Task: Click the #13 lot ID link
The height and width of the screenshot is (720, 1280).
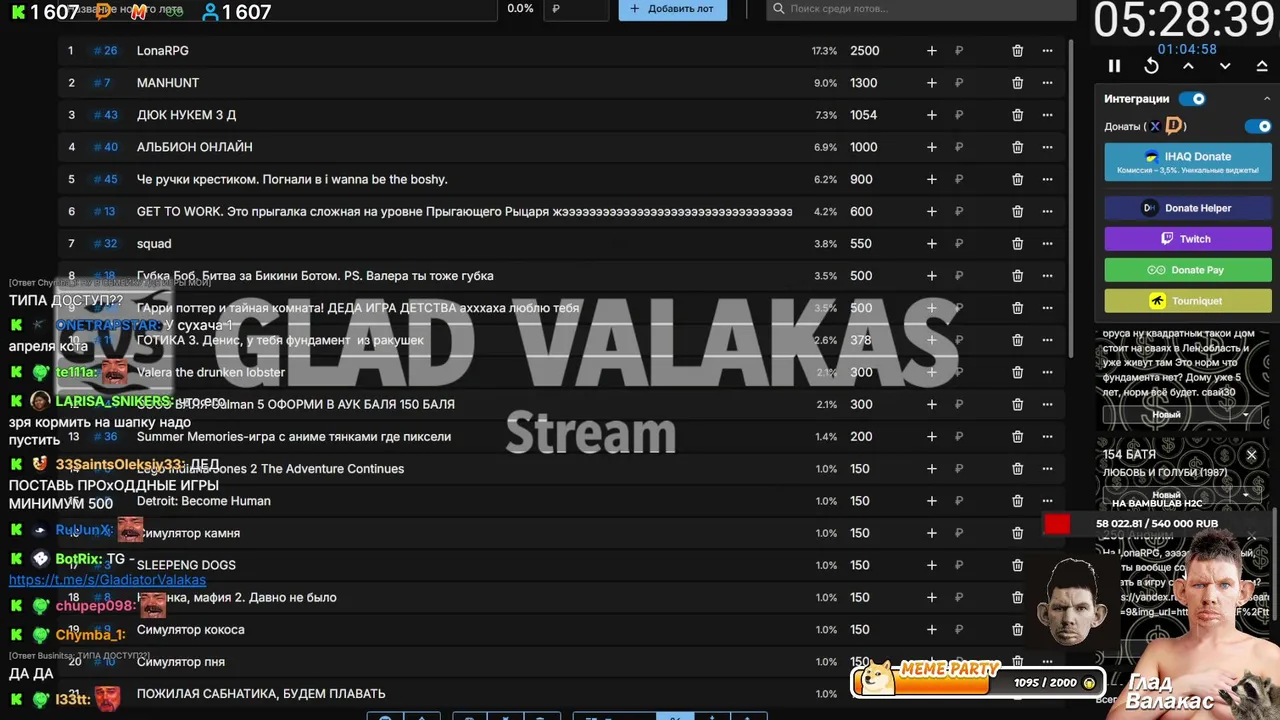Action: point(105,212)
